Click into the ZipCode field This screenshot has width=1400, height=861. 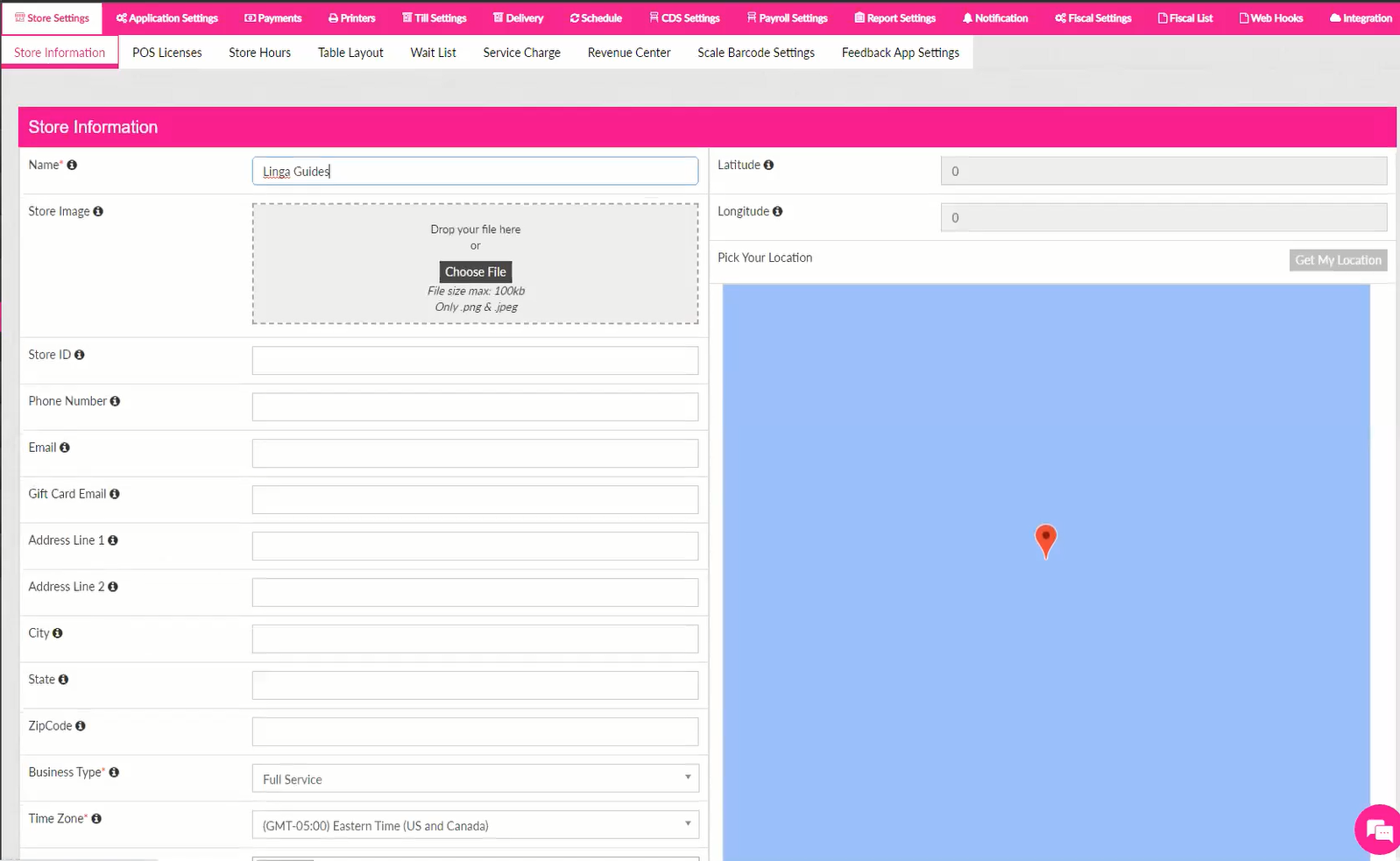click(476, 731)
